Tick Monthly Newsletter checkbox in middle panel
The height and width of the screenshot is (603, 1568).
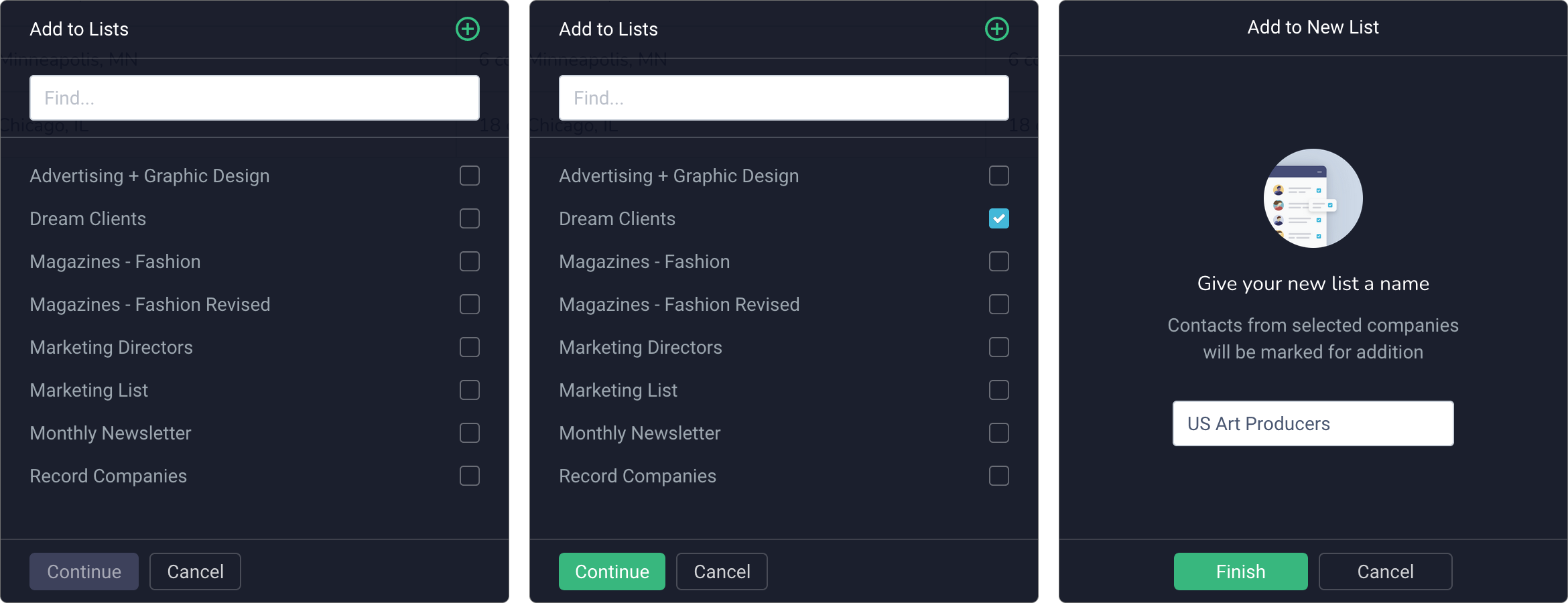999,433
